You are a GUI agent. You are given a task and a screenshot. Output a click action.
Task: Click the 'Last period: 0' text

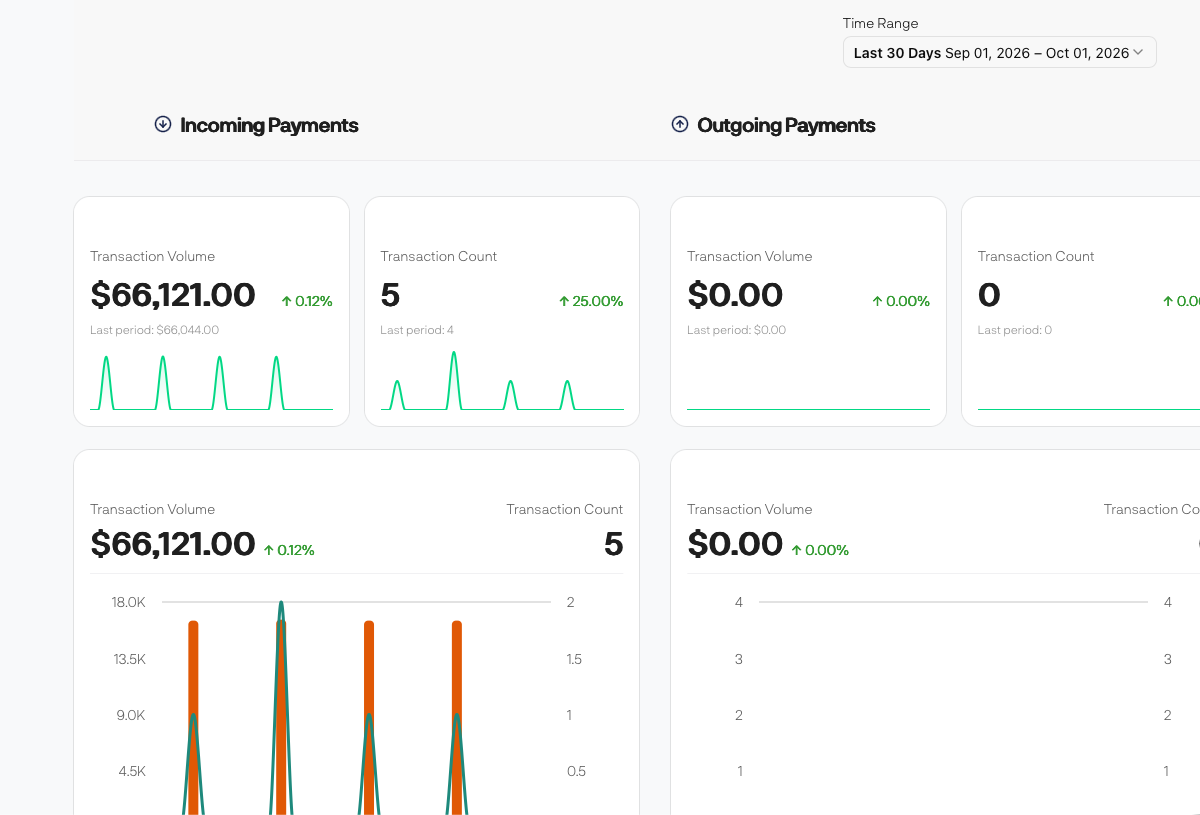1014,330
